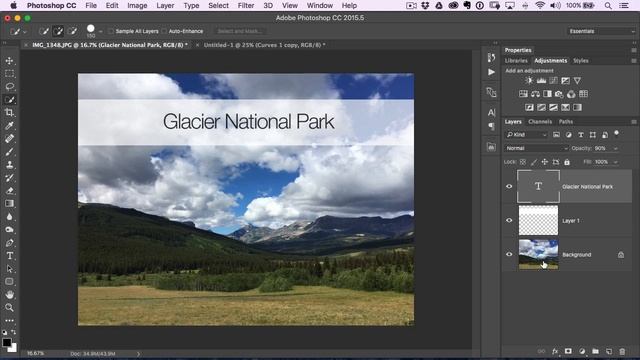Select the Background layer thumbnail

(x=538, y=254)
